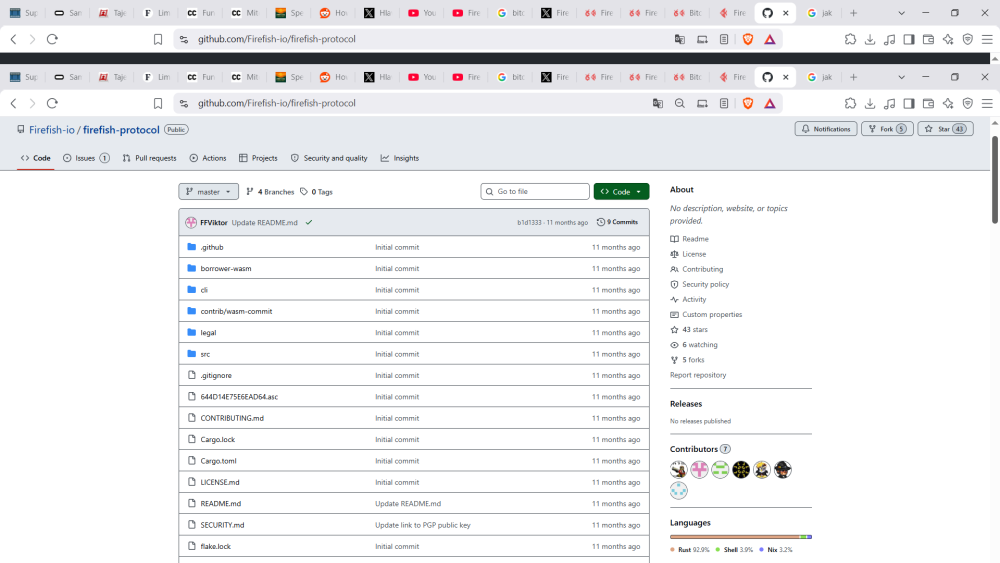Click the Notifications button
Image resolution: width=1000 pixels, height=563 pixels.
point(826,129)
